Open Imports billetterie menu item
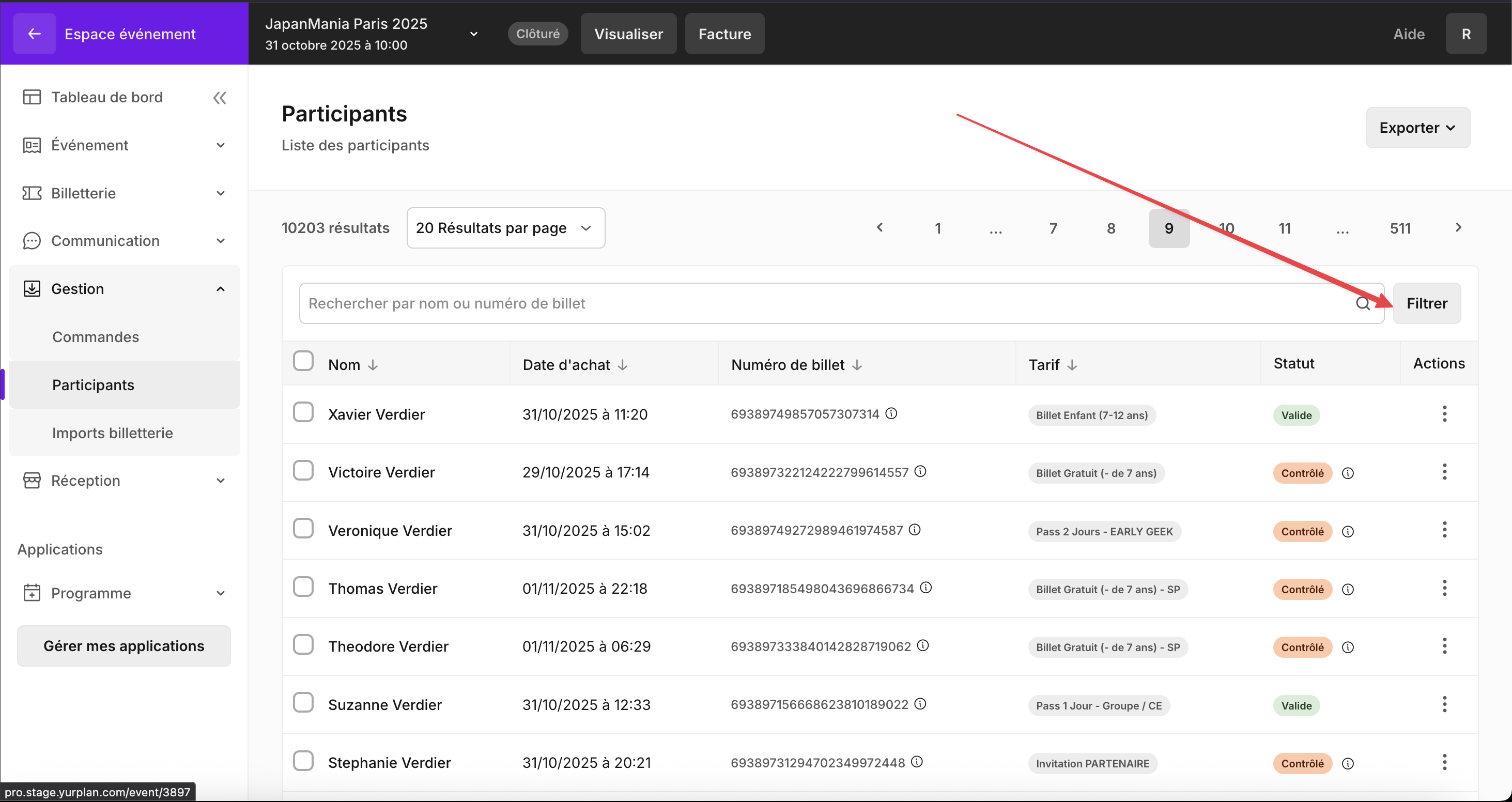 (x=112, y=433)
